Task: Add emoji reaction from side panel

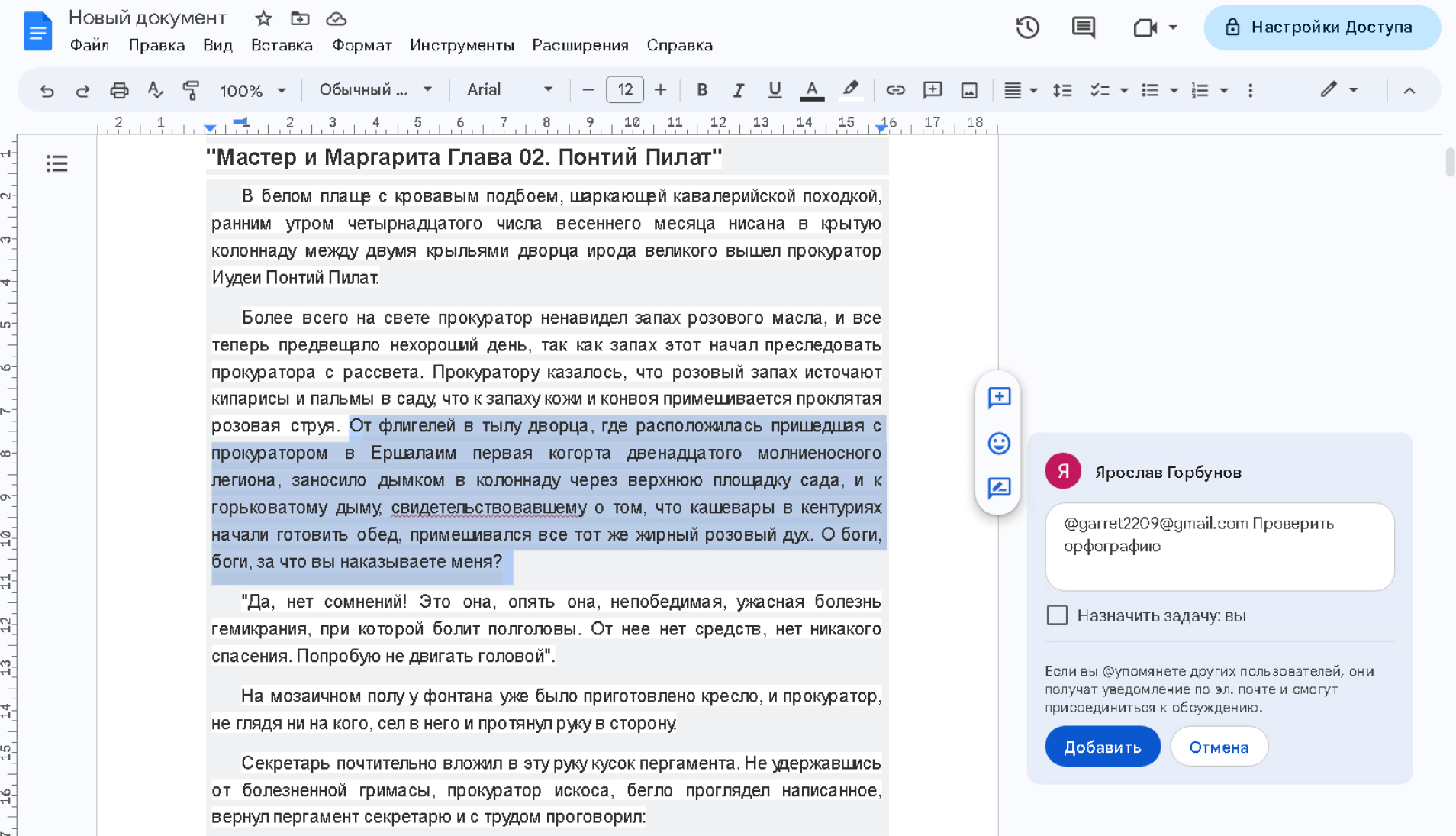Action: 998,444
